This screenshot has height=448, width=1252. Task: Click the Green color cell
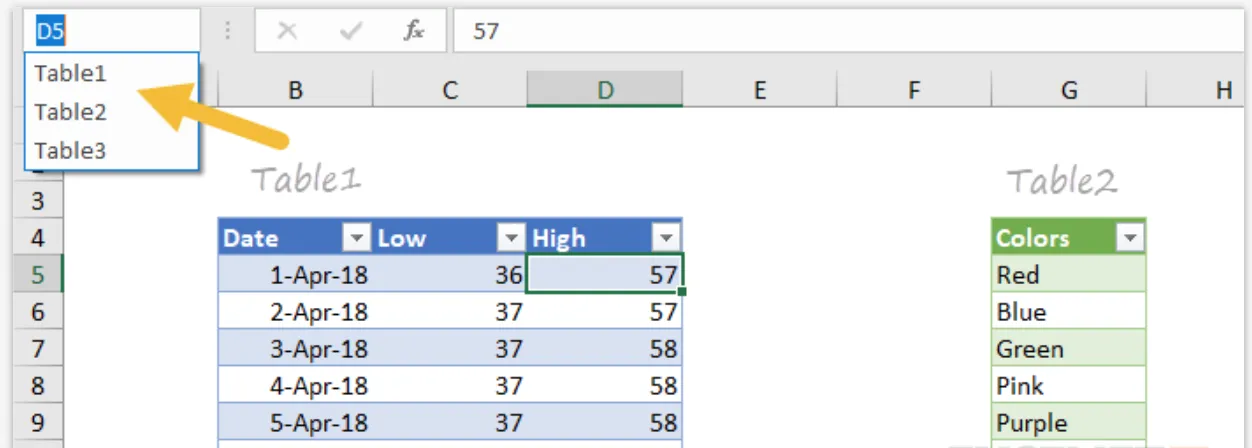click(1069, 349)
